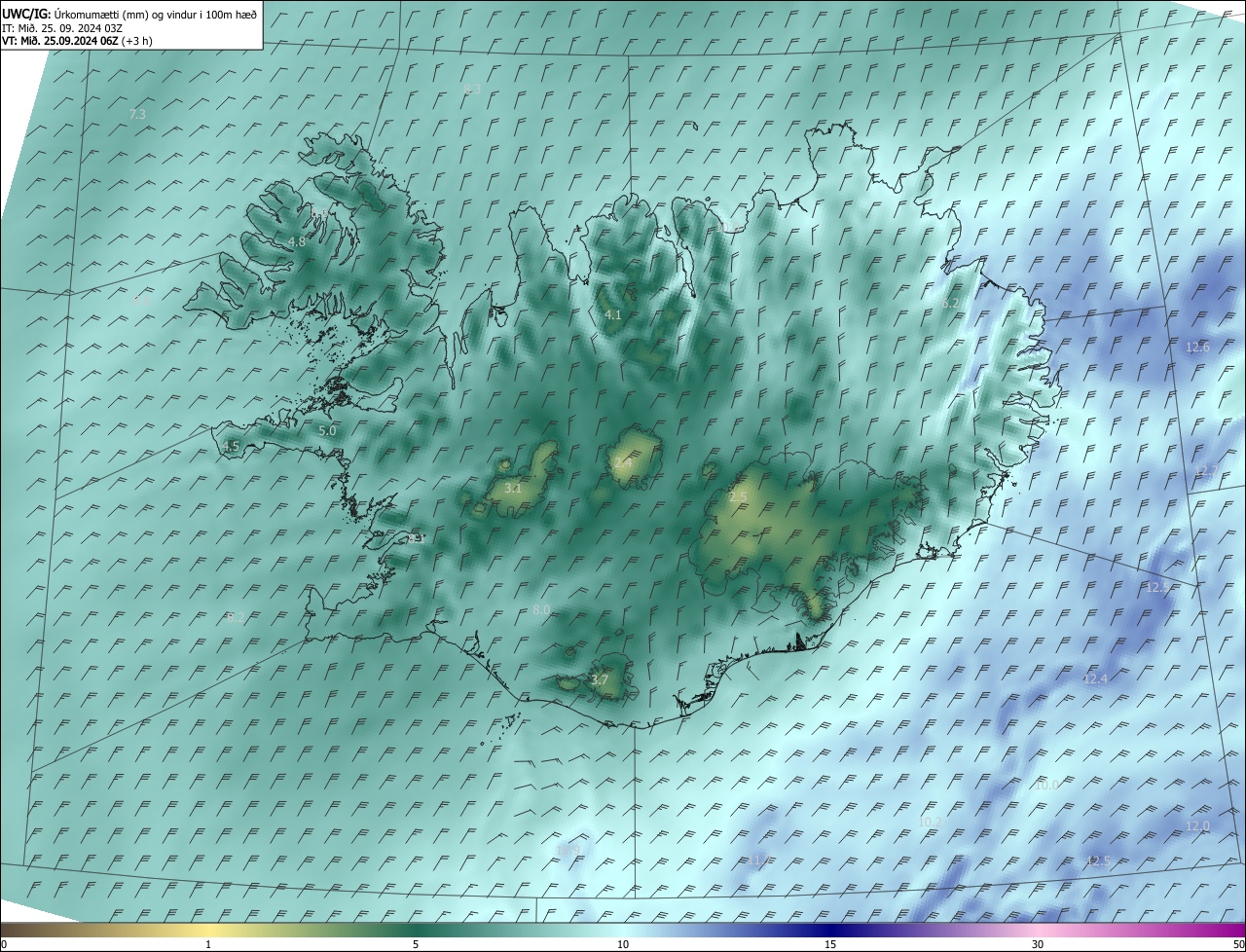
Task: Click the 4.8 value in the Westfjords
Action: [x=297, y=241]
